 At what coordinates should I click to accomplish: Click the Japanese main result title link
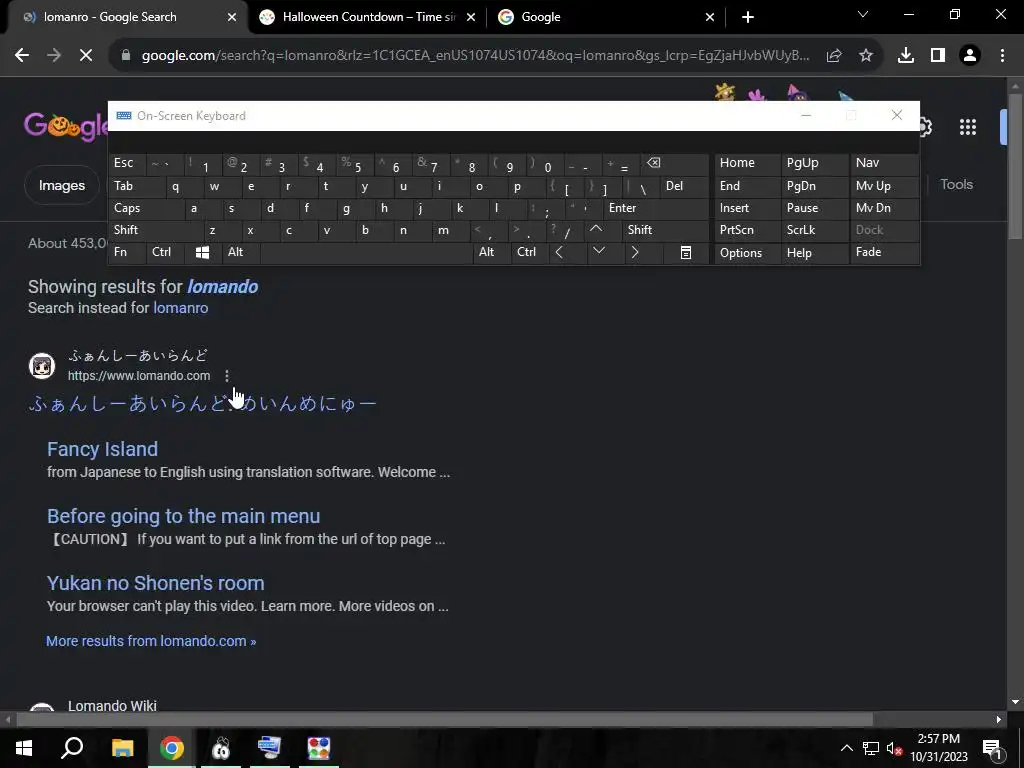pyautogui.click(x=202, y=404)
